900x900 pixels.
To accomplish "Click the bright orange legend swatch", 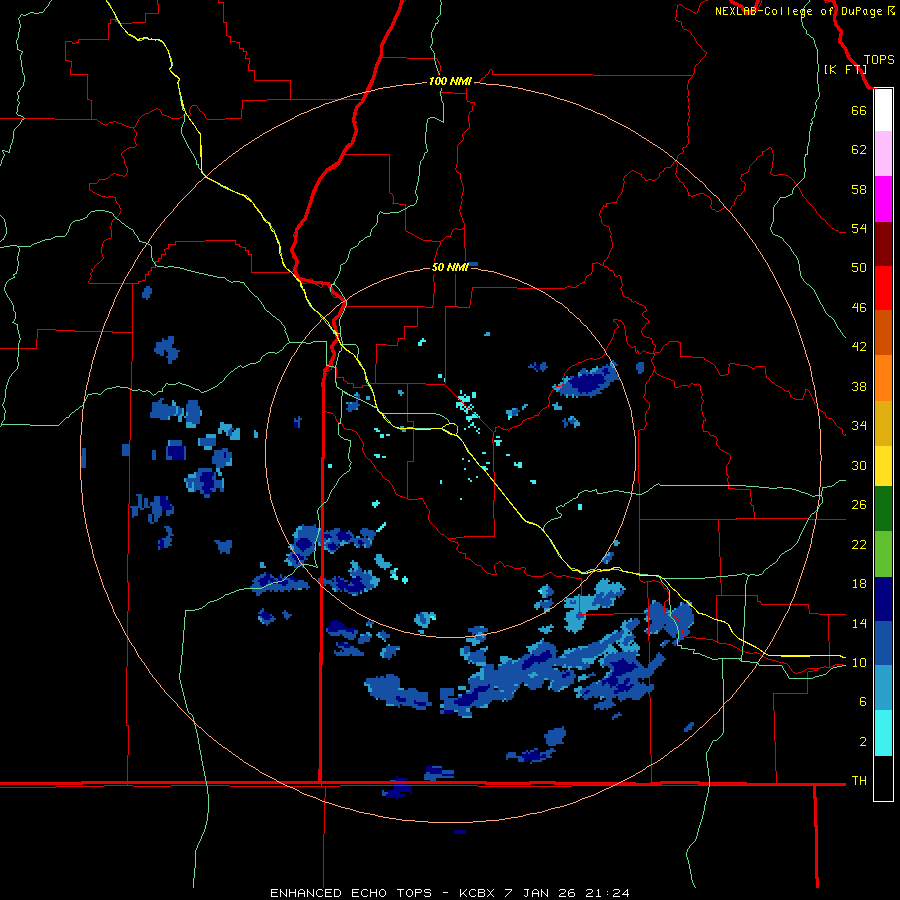I will [x=883, y=378].
